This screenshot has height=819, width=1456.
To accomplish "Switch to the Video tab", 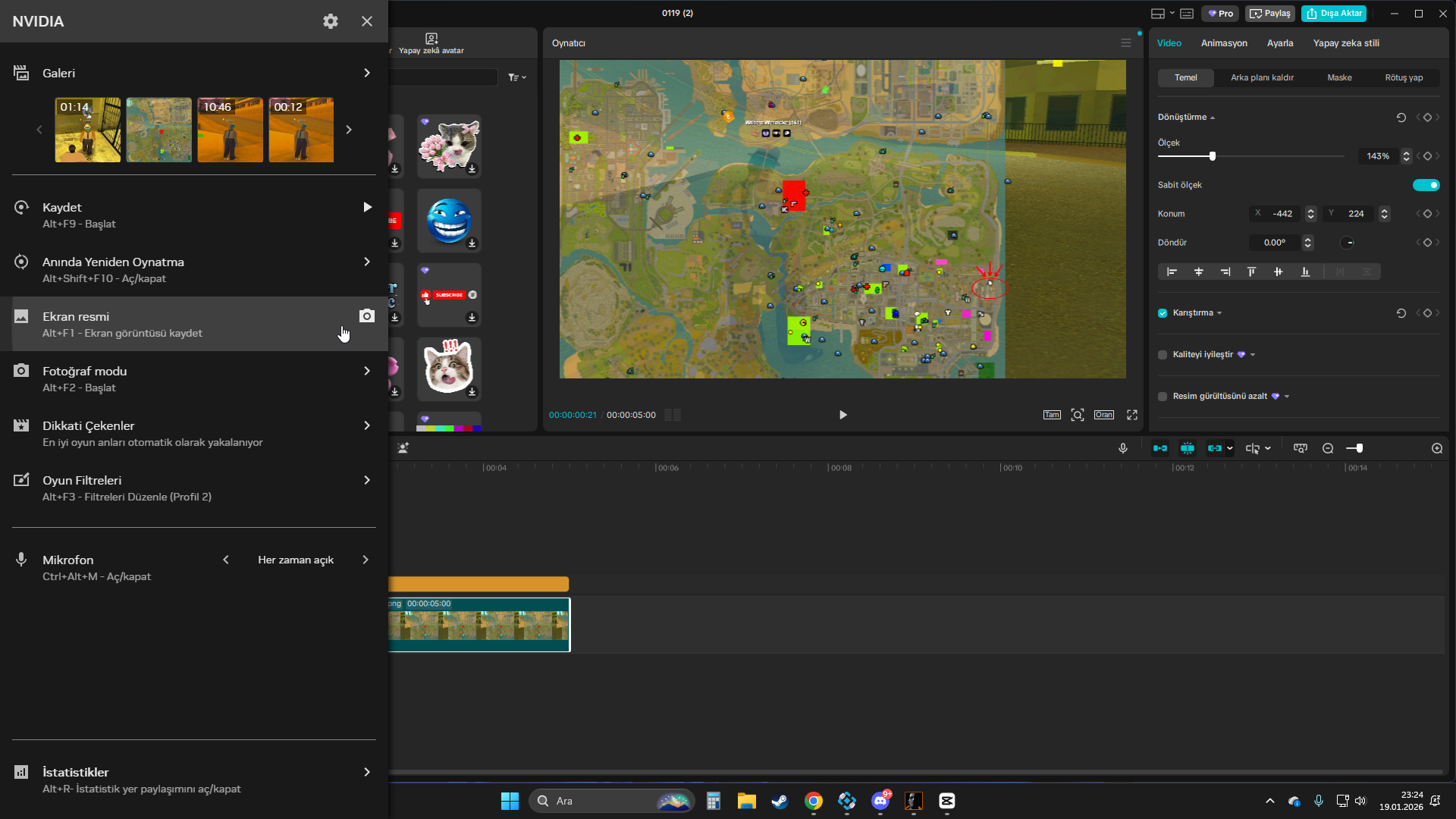I will pos(1169,43).
